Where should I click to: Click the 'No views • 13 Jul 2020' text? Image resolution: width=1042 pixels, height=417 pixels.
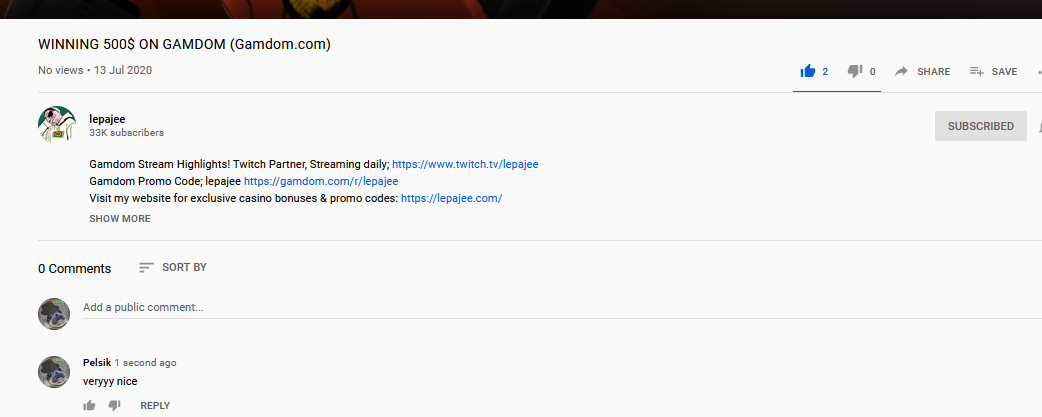click(95, 70)
